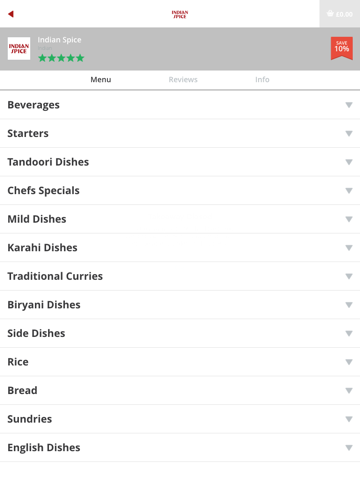Tap the green star rating
The height and width of the screenshot is (480, 360).
click(x=61, y=58)
